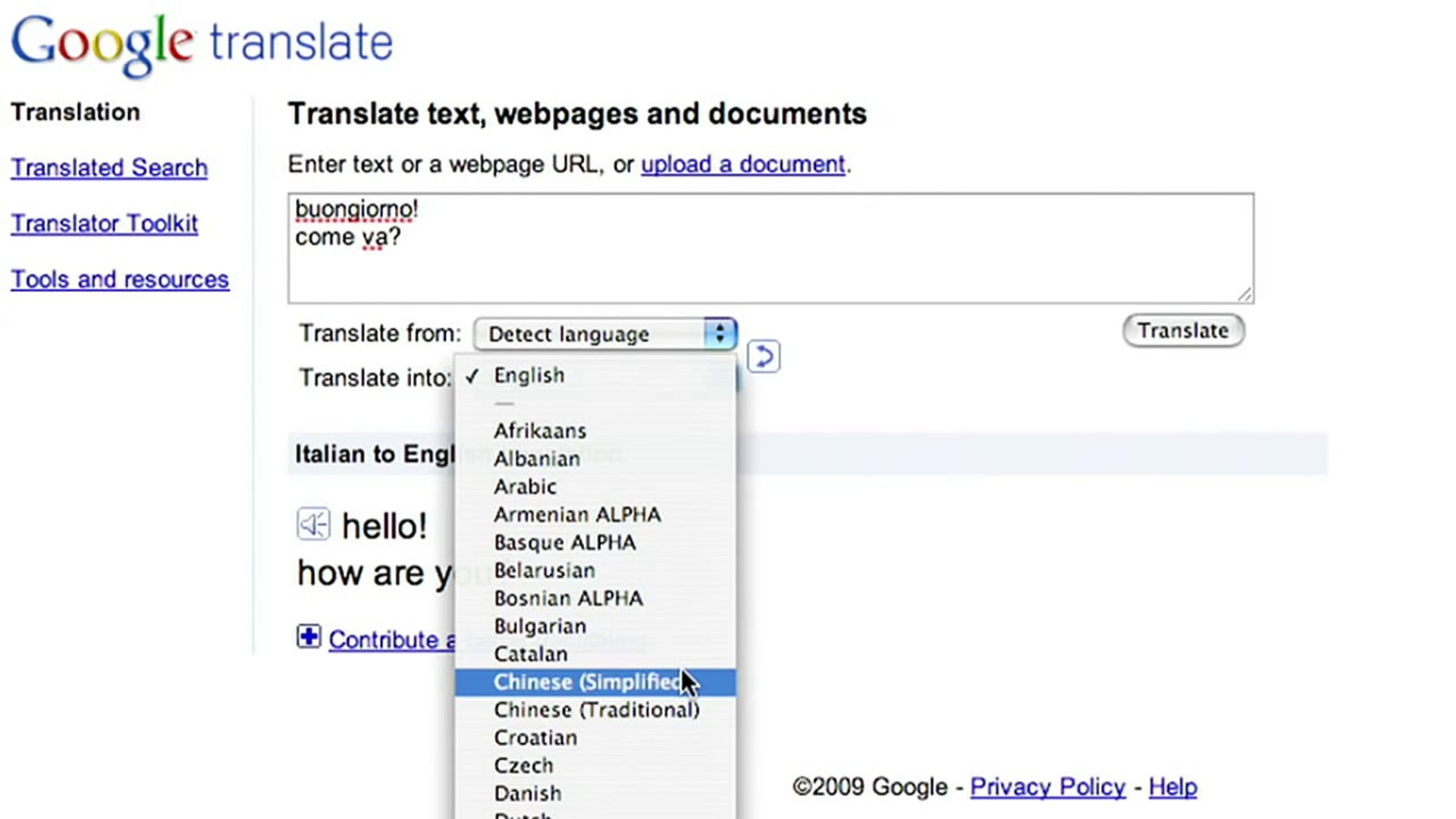This screenshot has width=1456, height=819.
Task: Choose Chinese (Simplified) from the list
Action: (x=595, y=682)
